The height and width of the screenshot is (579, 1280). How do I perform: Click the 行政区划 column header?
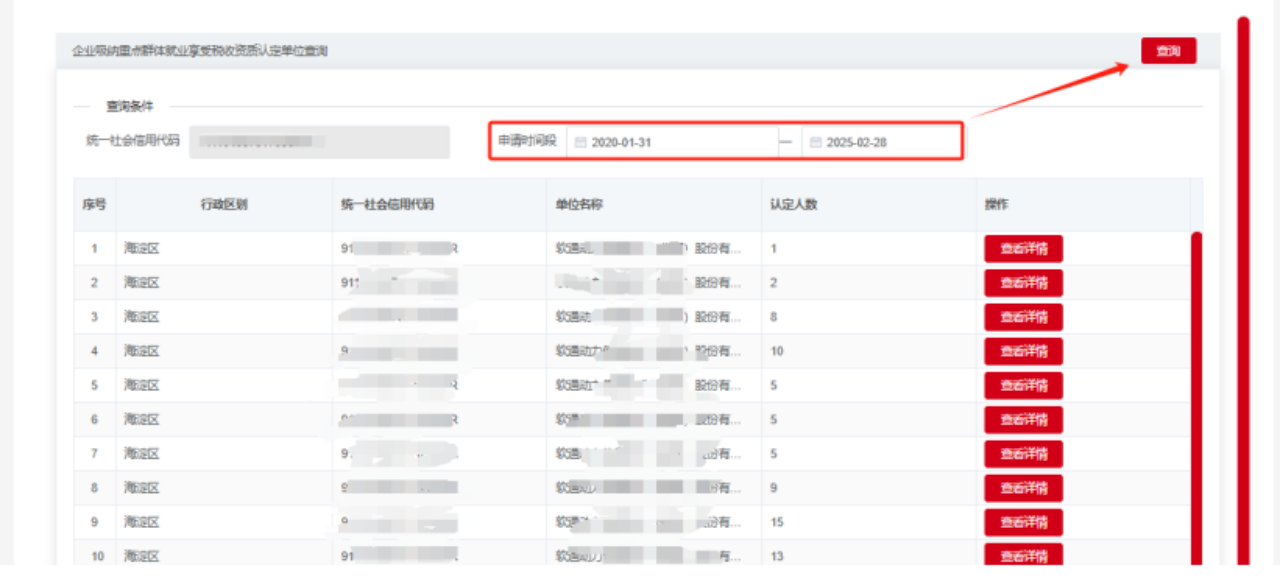224,205
